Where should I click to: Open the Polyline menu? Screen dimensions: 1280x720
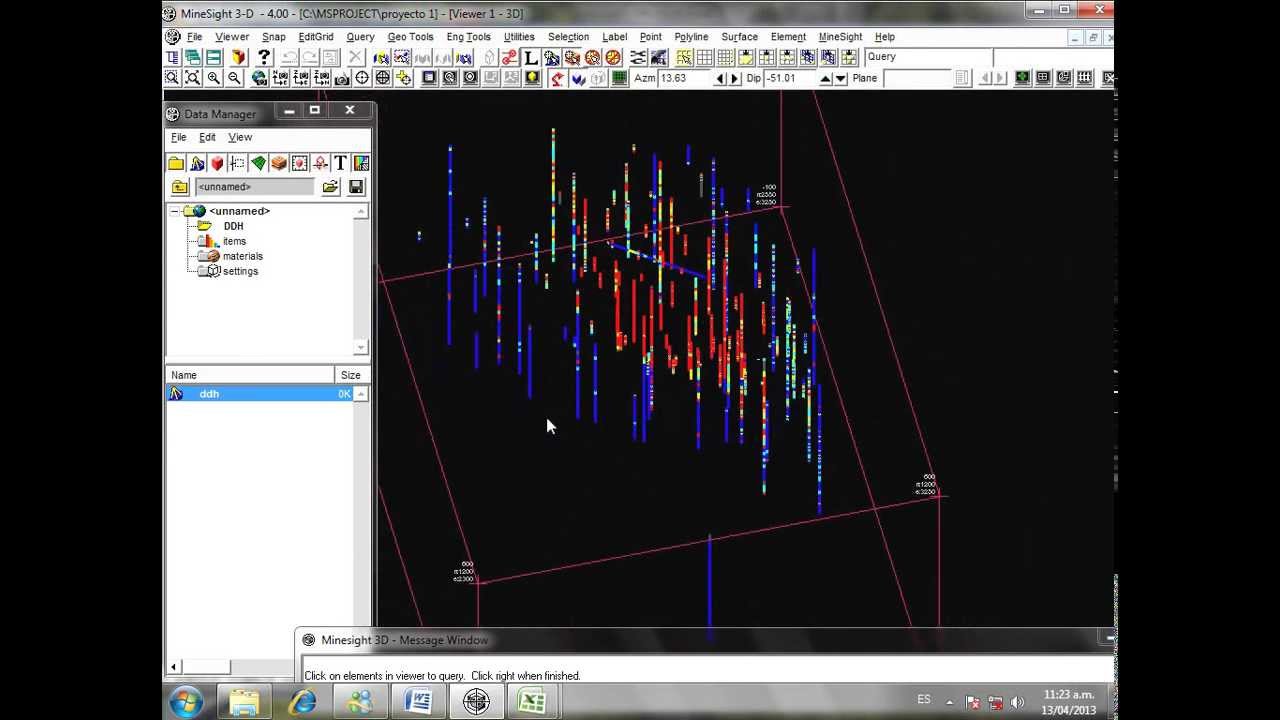point(691,37)
